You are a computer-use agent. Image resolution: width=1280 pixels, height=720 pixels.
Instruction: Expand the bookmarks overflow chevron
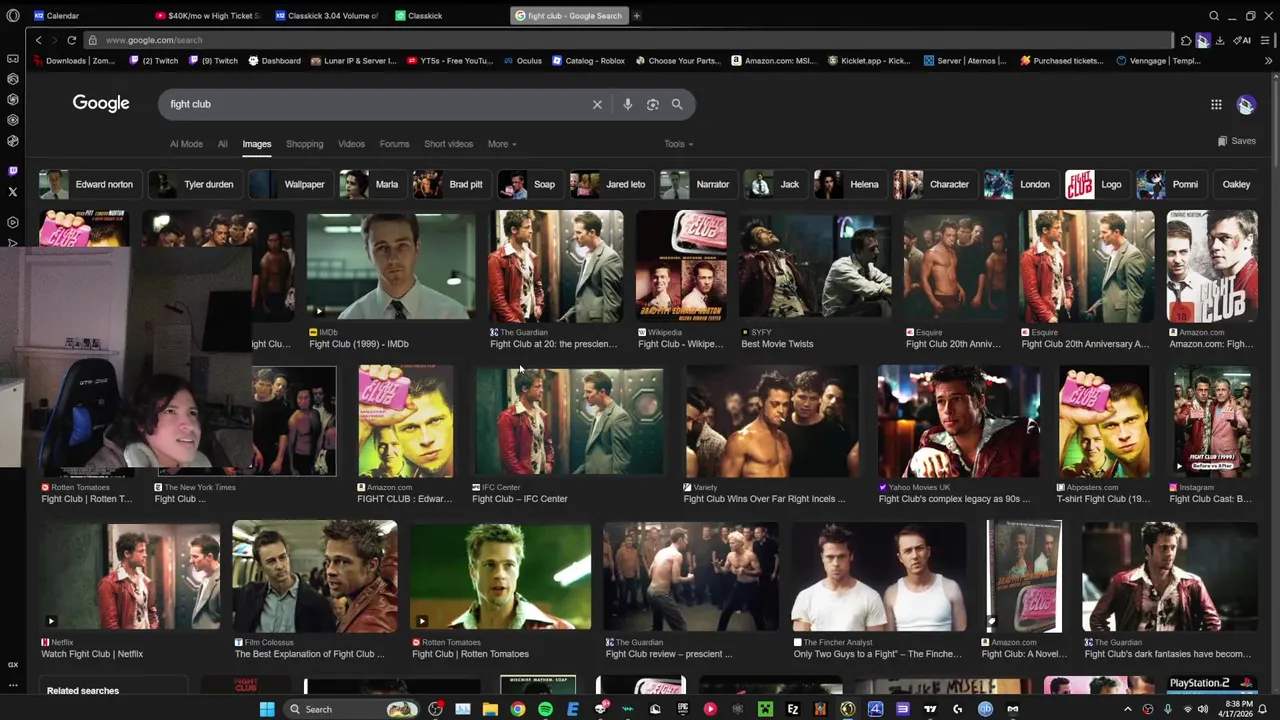point(1268,61)
